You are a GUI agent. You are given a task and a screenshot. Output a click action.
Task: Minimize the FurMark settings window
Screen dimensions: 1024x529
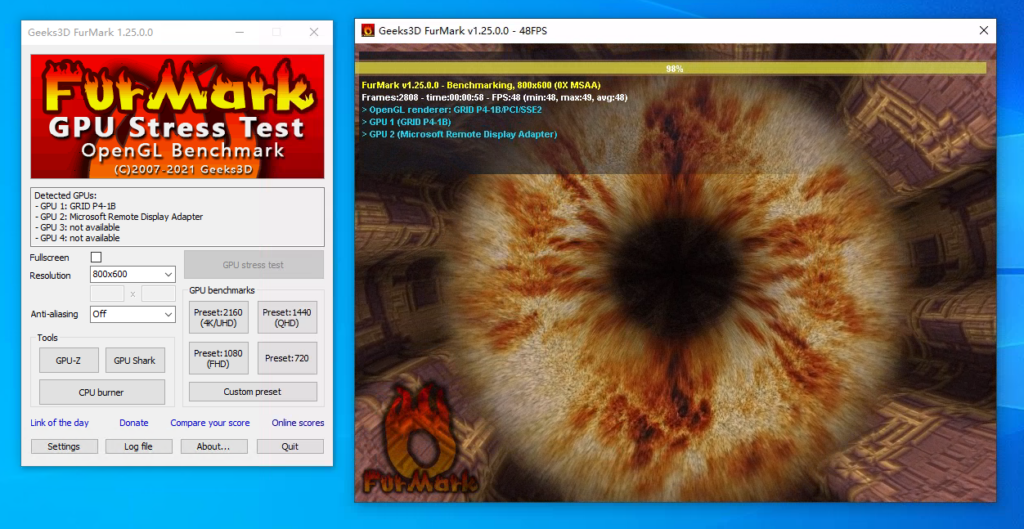click(x=239, y=32)
